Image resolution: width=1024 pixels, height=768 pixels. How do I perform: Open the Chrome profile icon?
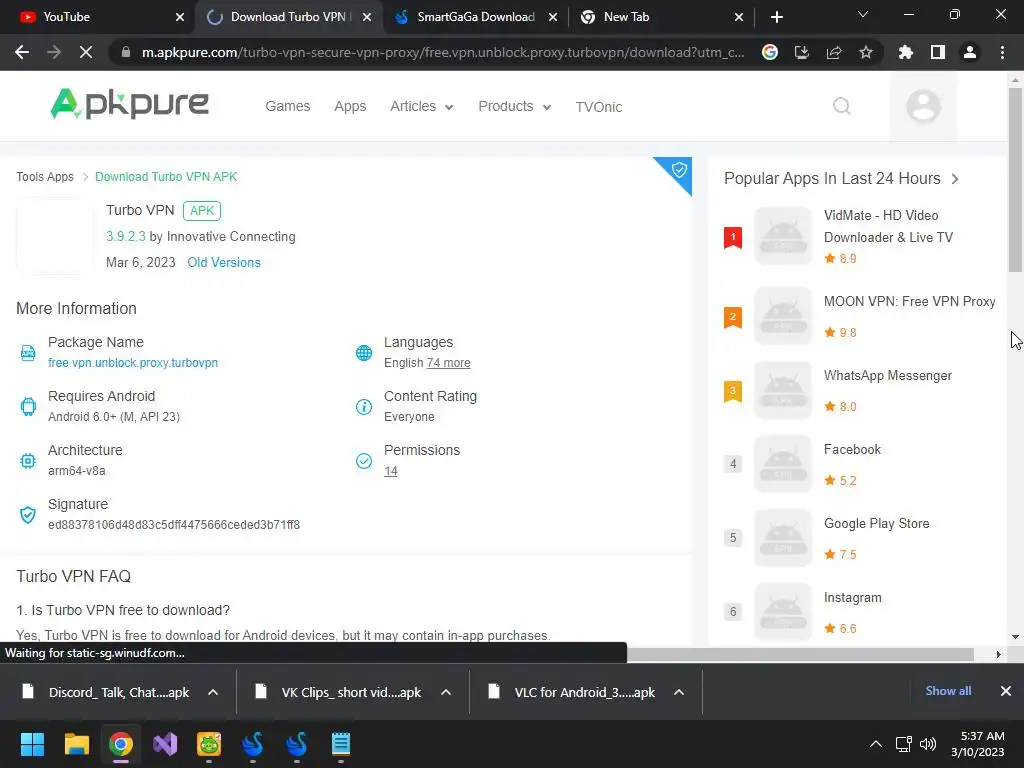pos(970,52)
